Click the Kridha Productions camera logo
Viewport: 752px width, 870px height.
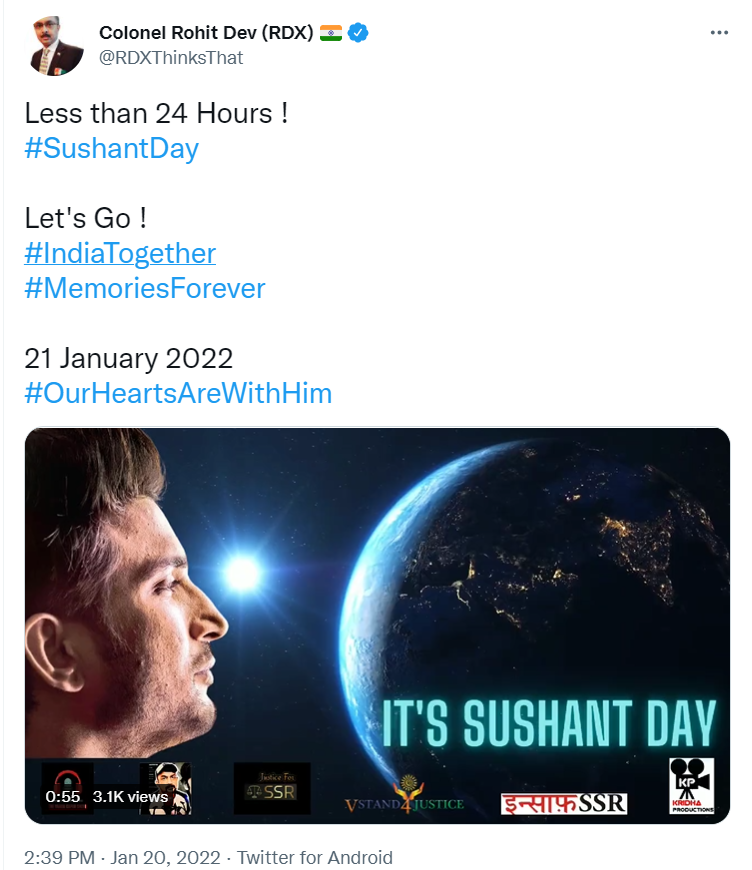[x=692, y=786]
